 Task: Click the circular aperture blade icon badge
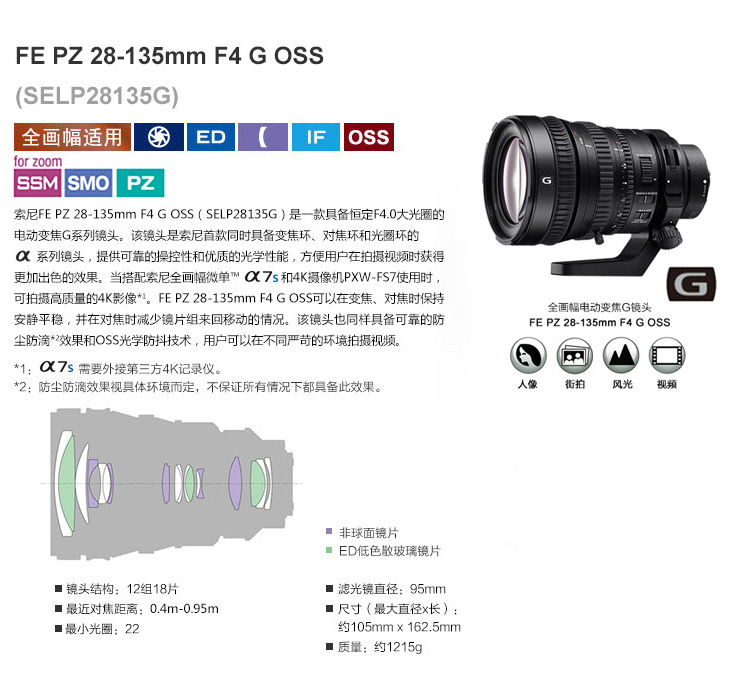click(x=159, y=137)
